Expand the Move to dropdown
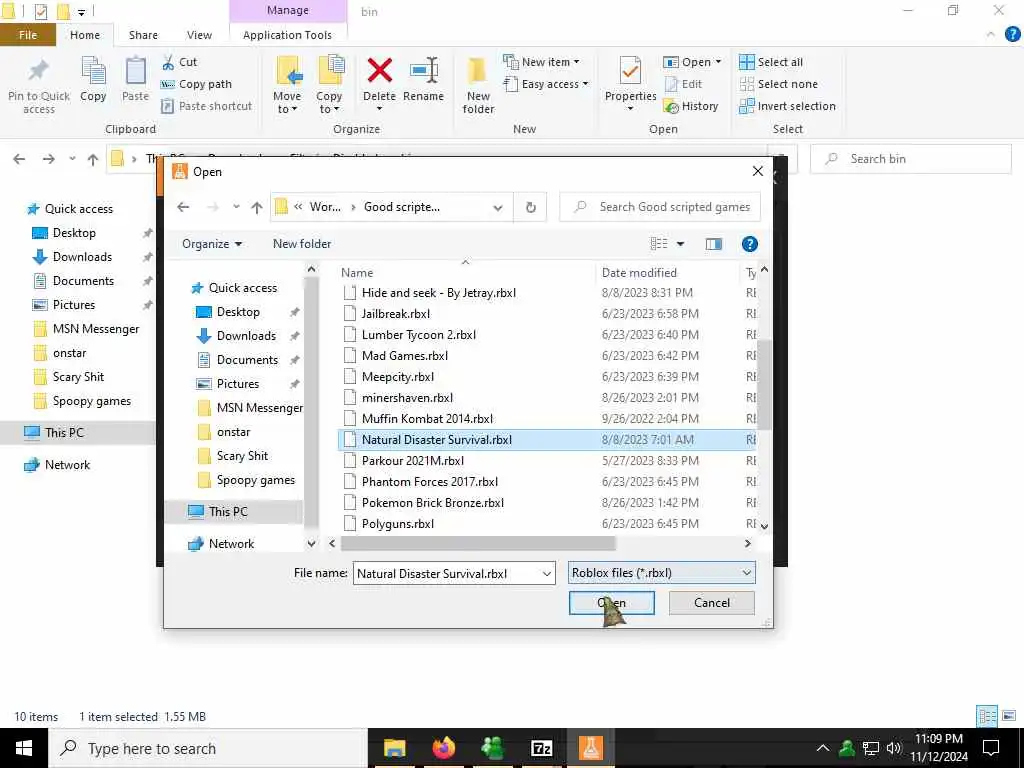Screen dimensions: 1024x768 click(x=287, y=103)
